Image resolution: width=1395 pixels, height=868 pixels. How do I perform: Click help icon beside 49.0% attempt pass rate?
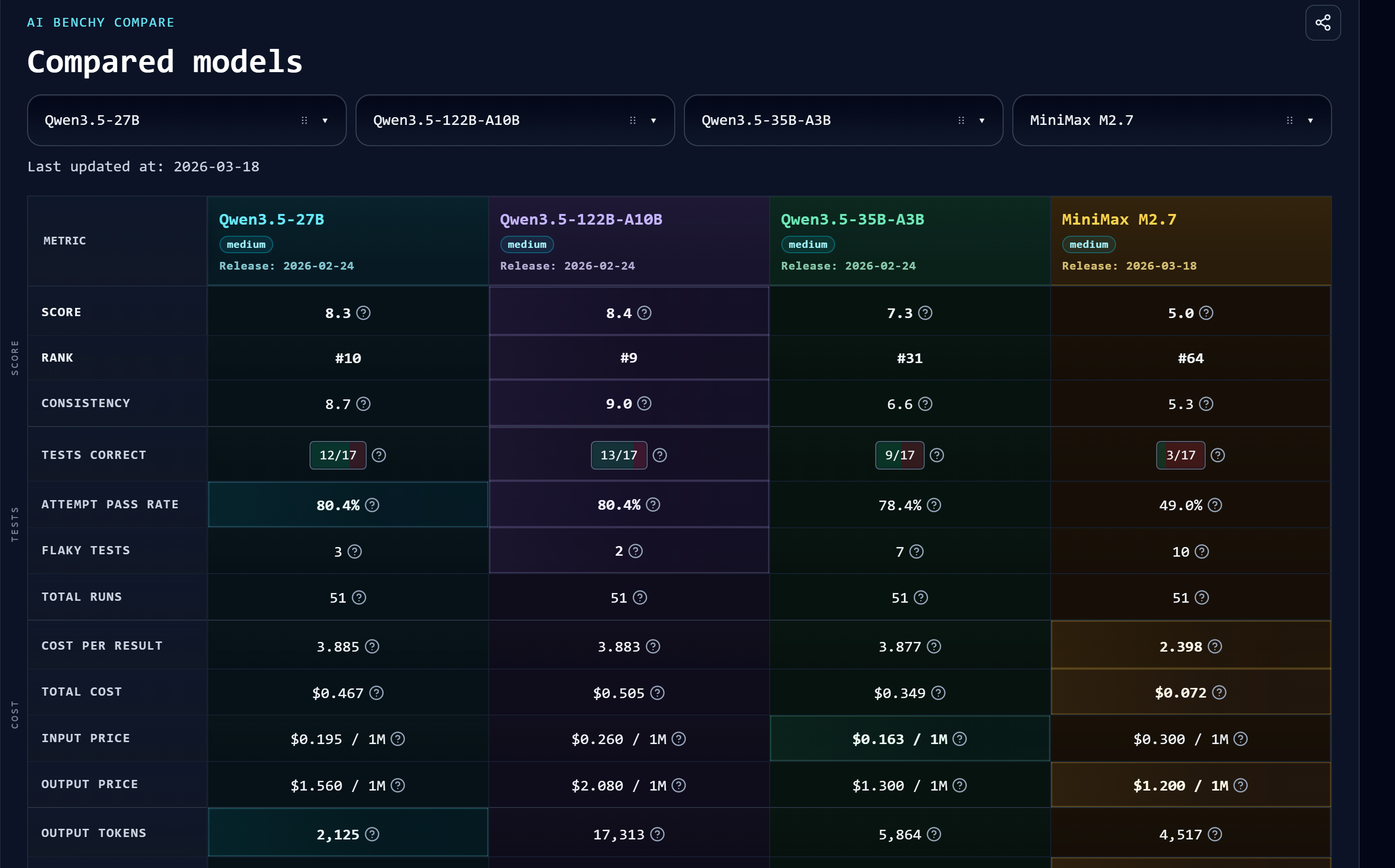[1215, 505]
